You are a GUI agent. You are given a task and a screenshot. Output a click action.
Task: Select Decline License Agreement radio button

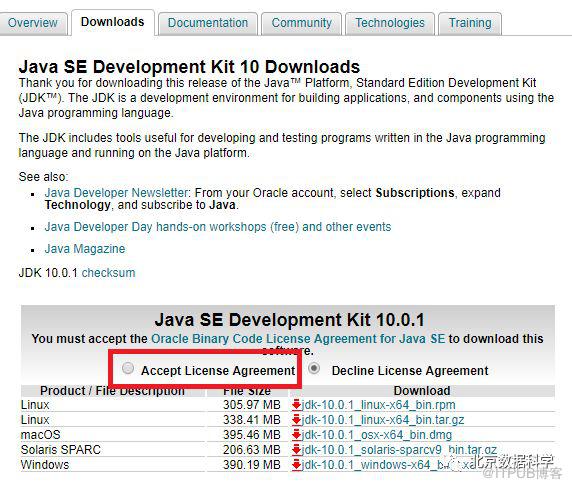(x=314, y=368)
